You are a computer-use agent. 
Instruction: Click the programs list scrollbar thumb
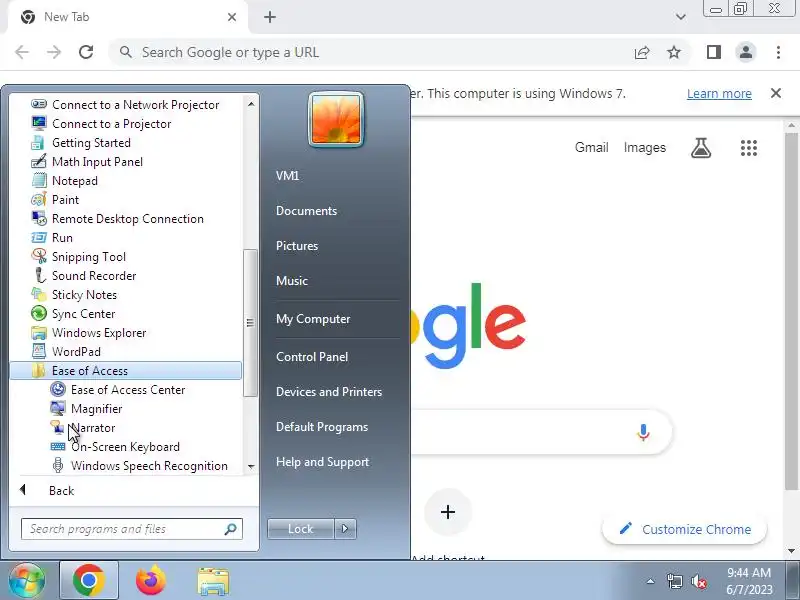[x=250, y=322]
